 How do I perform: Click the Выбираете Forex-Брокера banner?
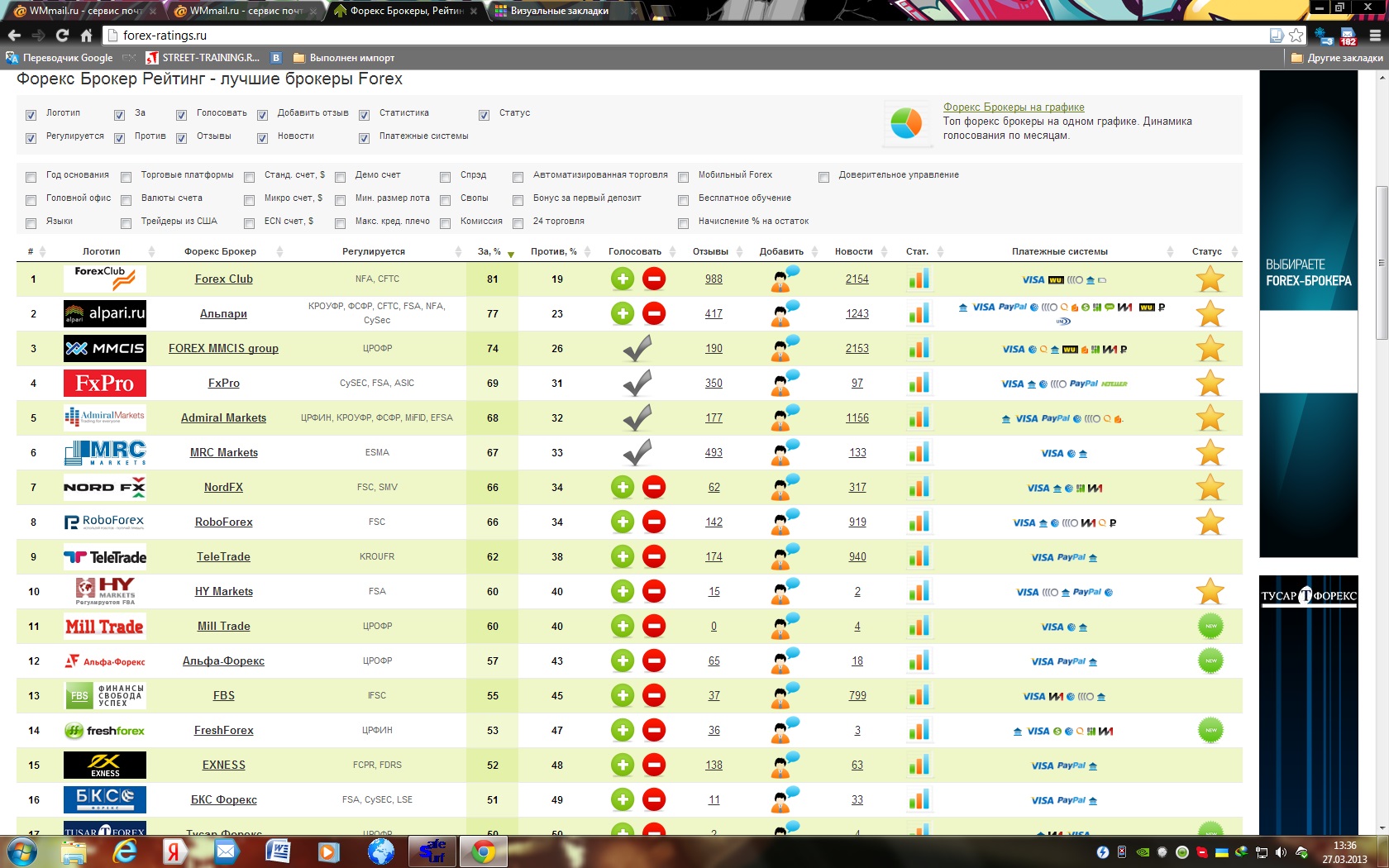pyautogui.click(x=1309, y=314)
